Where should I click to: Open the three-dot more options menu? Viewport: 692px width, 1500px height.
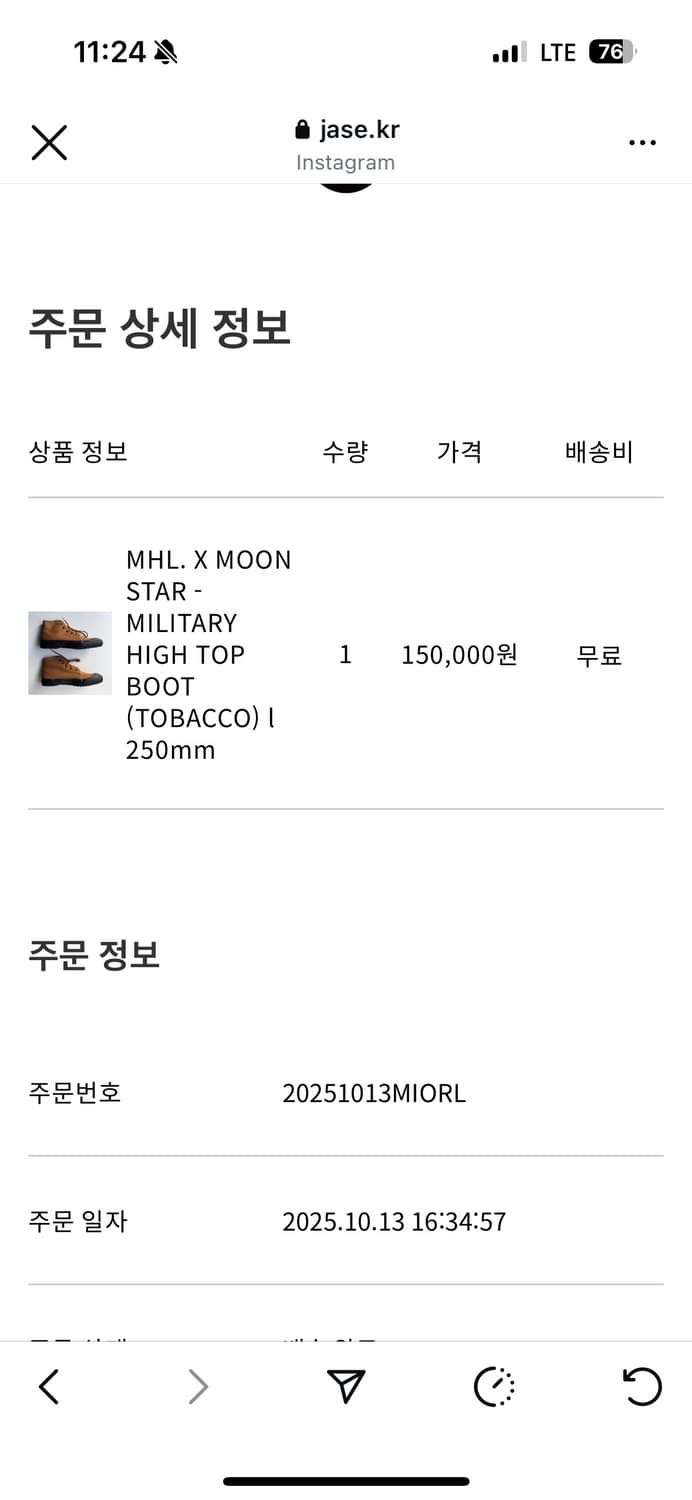tap(642, 143)
